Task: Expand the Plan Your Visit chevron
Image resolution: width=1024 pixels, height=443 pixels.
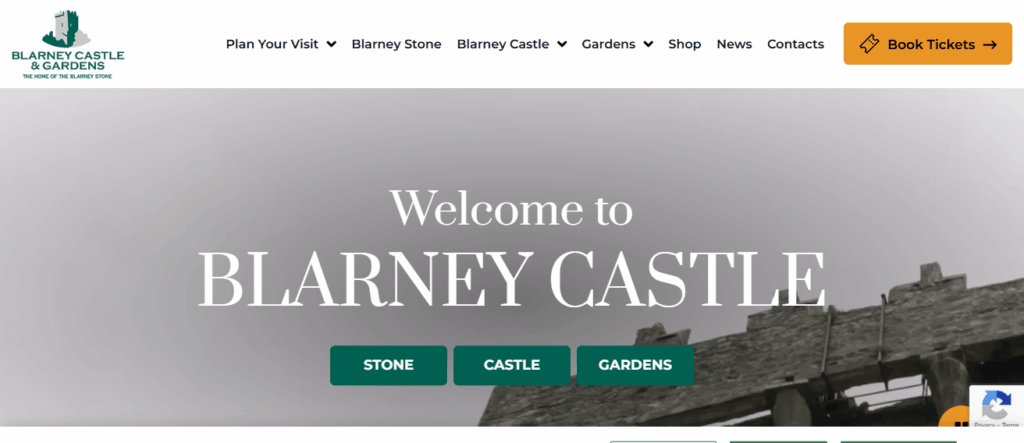Action: (x=331, y=44)
